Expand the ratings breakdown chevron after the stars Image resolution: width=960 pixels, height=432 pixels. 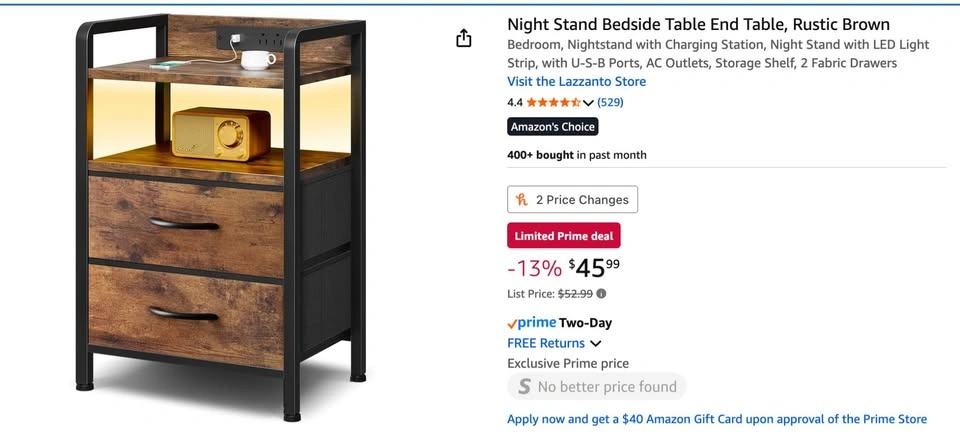point(588,102)
